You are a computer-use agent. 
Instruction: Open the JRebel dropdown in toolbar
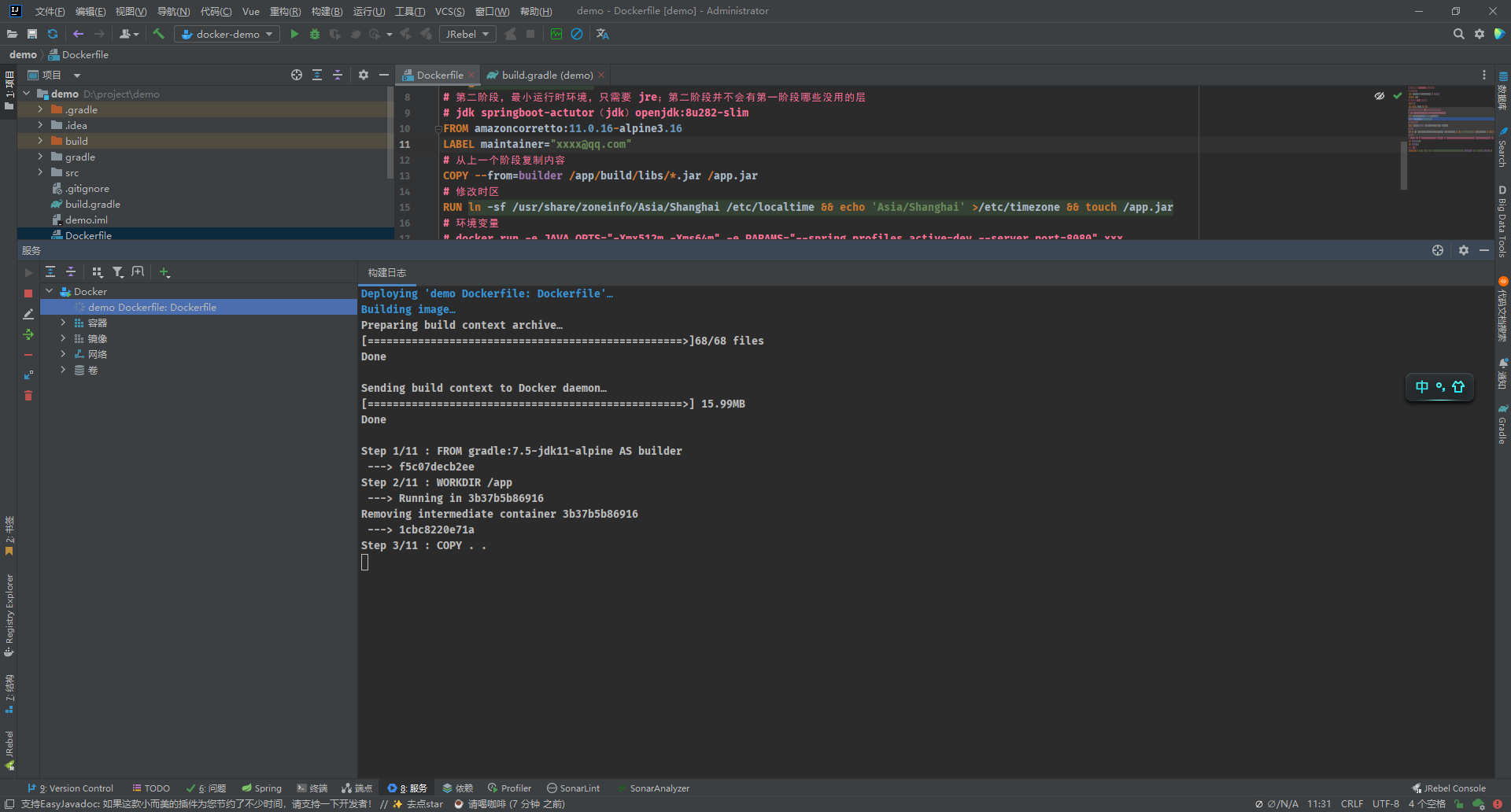click(x=467, y=34)
